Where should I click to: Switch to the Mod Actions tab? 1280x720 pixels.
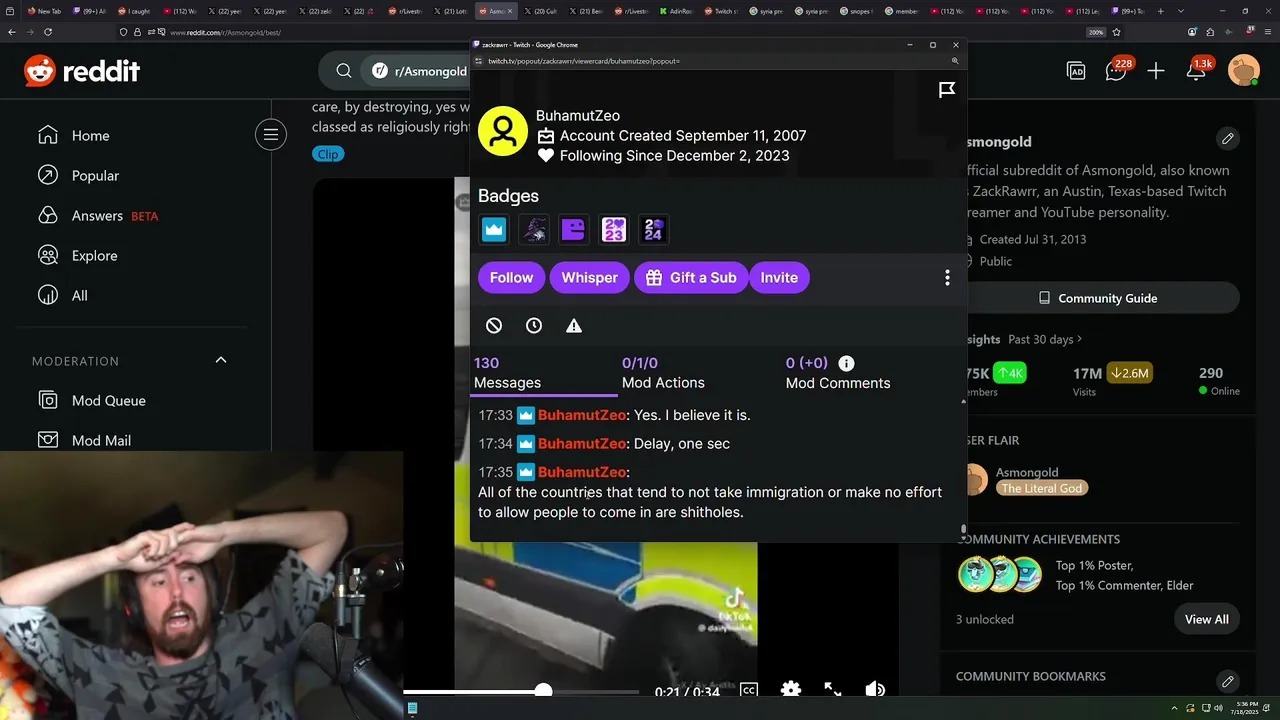pyautogui.click(x=663, y=373)
